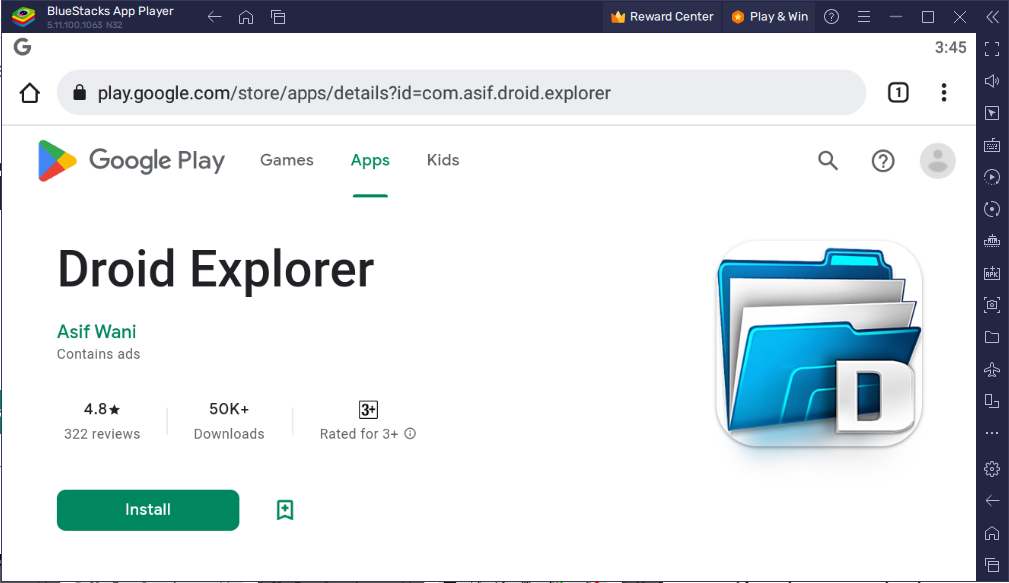This screenshot has height=583, width=1009.
Task: Take a screenshot with the camera icon
Action: (992, 305)
